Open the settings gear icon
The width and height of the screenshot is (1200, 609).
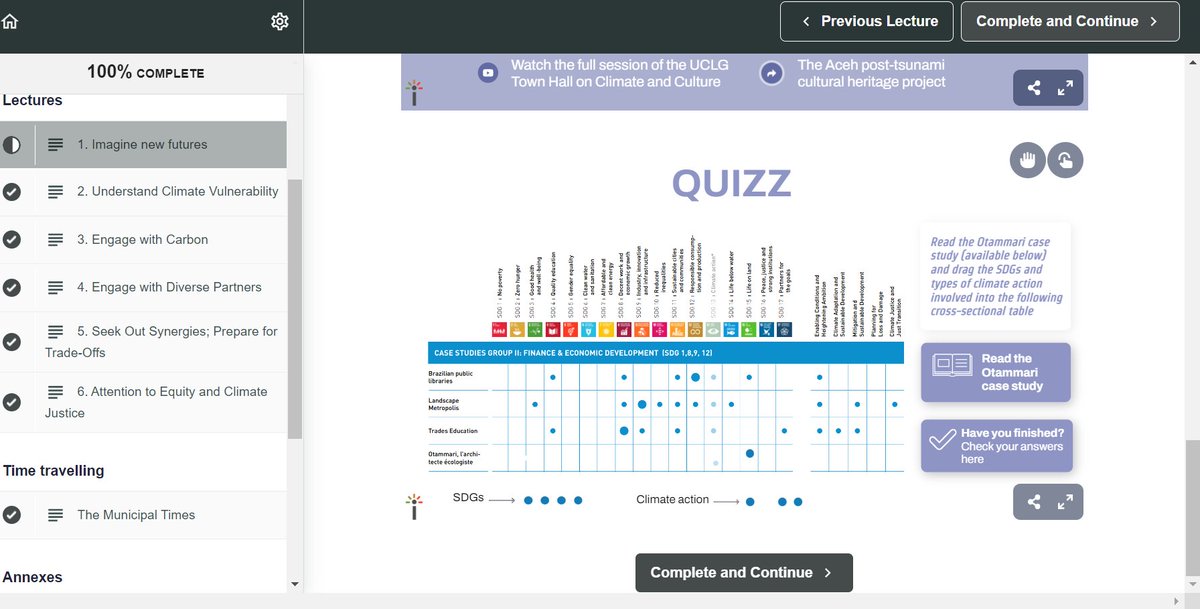click(280, 22)
